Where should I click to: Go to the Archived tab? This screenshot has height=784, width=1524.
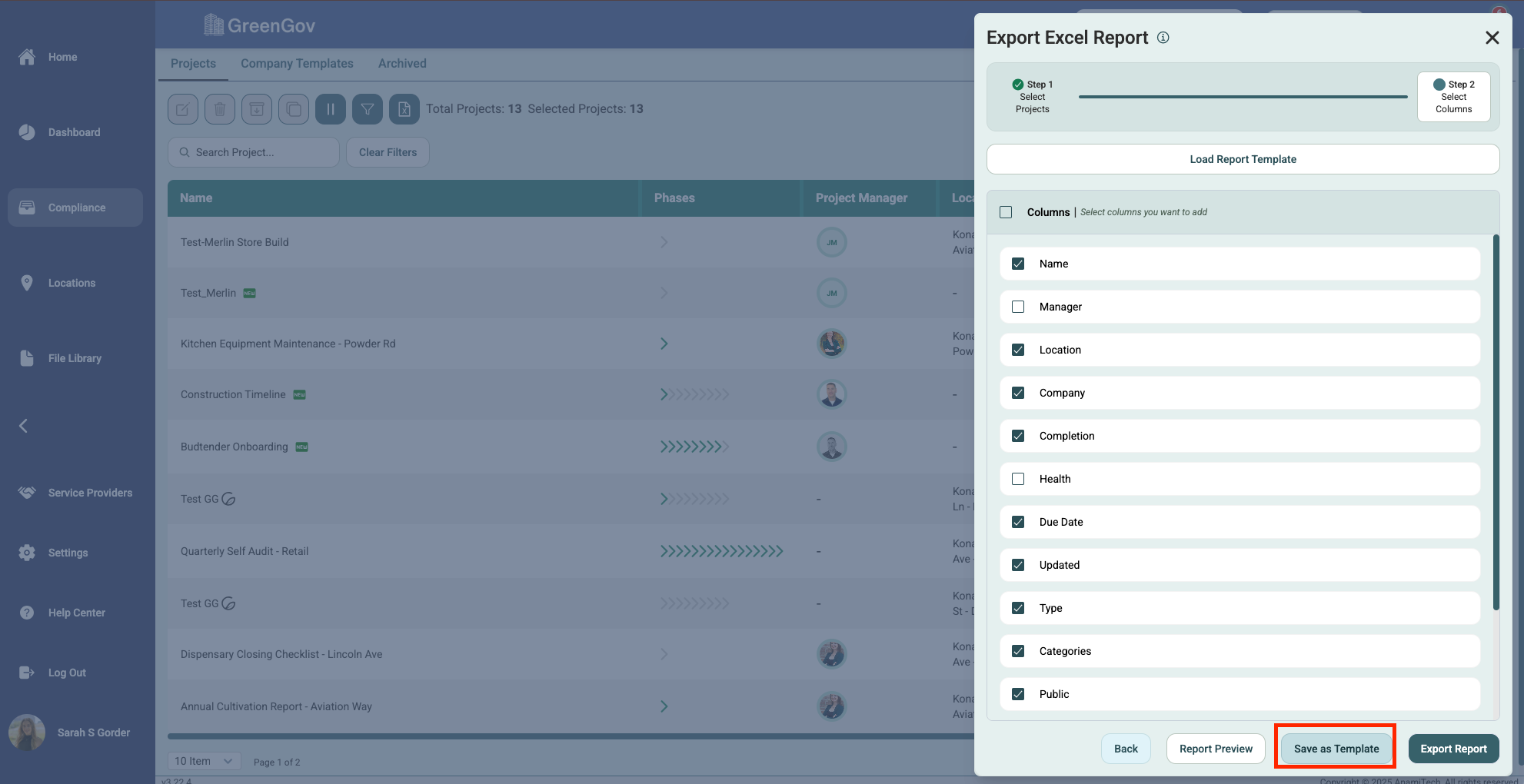(x=402, y=64)
